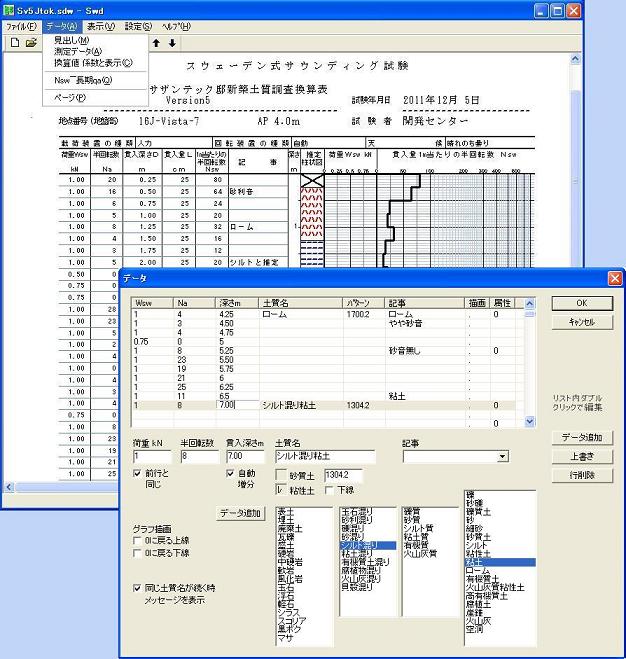Click the 深さm column header
Image resolution: width=626 pixels, height=659 pixels.
[237, 303]
